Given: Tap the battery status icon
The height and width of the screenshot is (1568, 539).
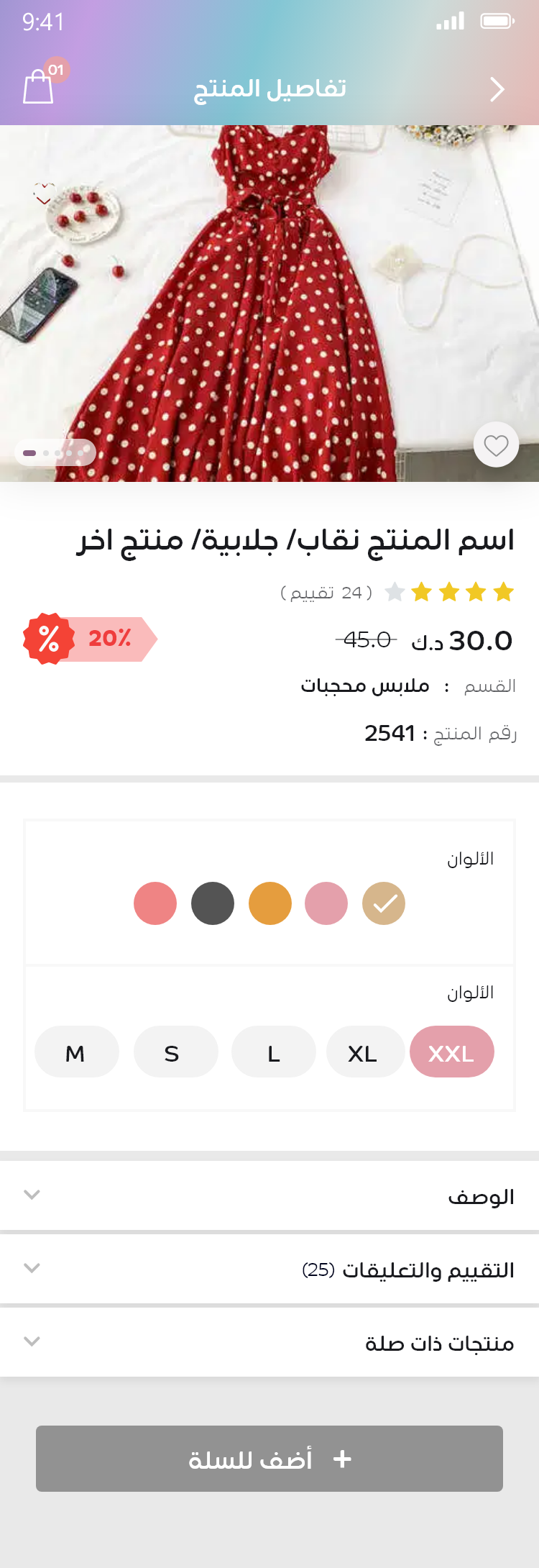Looking at the screenshot, I should click(497, 21).
